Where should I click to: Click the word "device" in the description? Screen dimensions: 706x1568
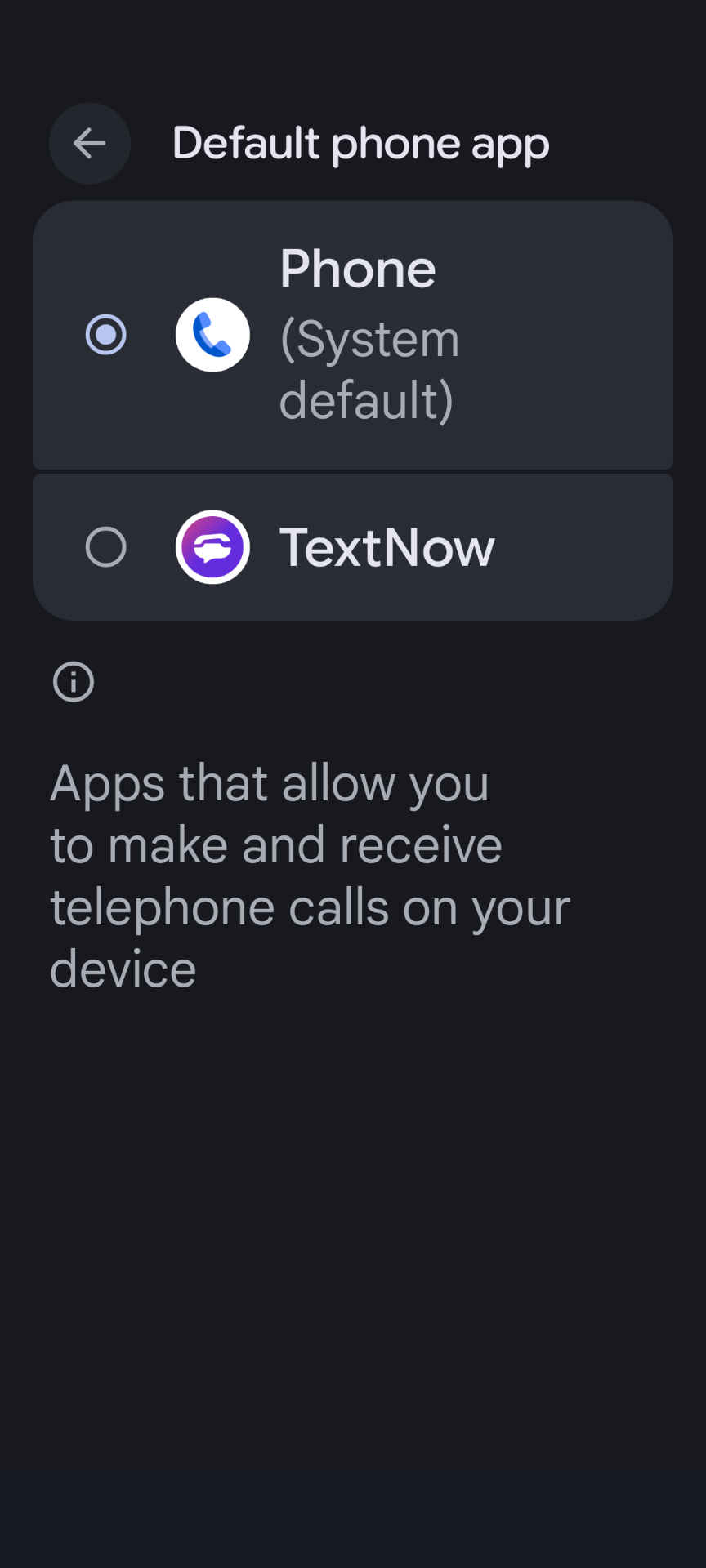[x=123, y=969]
